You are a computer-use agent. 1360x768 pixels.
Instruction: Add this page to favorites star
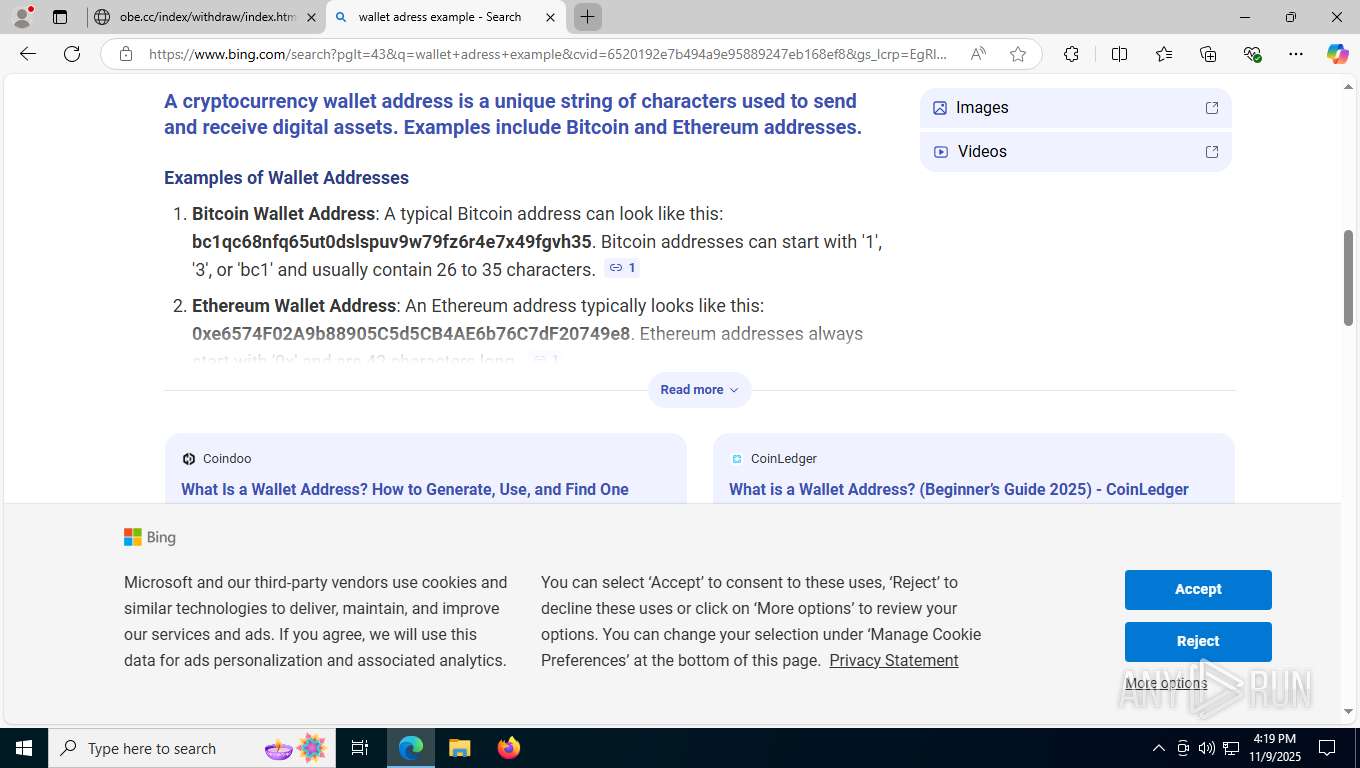1018,54
